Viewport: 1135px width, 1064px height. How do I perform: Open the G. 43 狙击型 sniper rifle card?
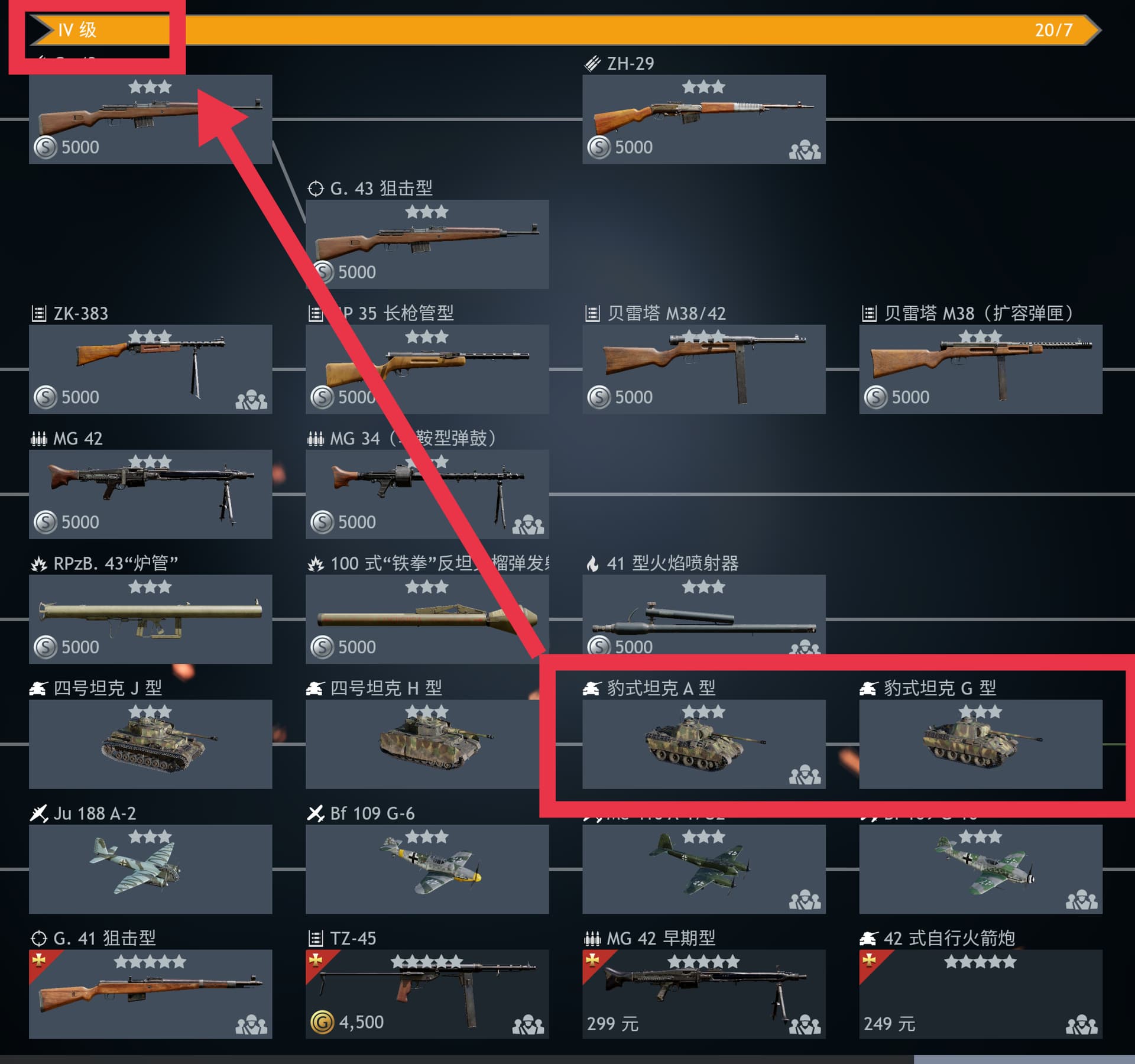[x=427, y=244]
